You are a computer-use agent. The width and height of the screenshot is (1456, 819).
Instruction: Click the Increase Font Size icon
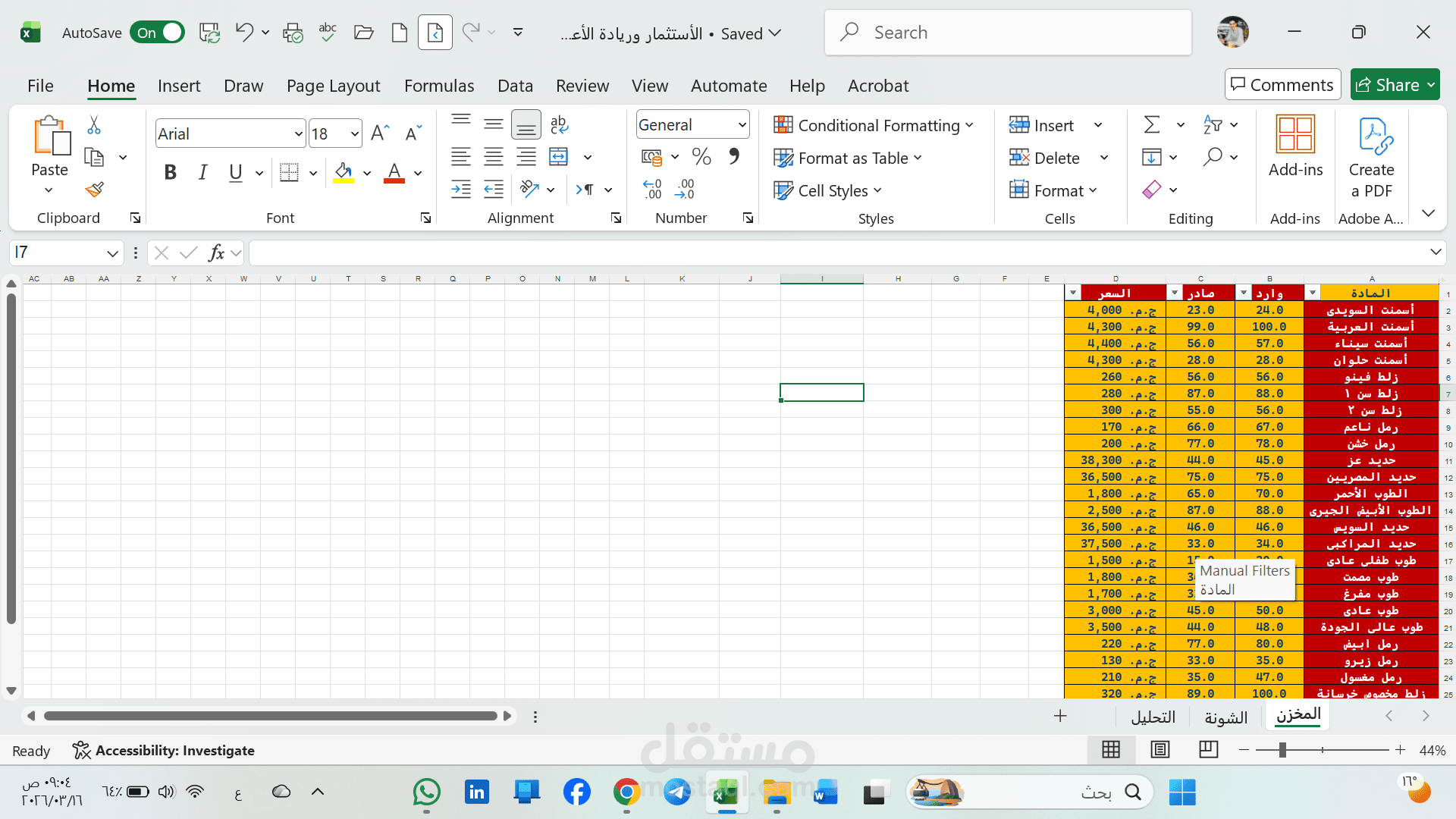point(380,133)
